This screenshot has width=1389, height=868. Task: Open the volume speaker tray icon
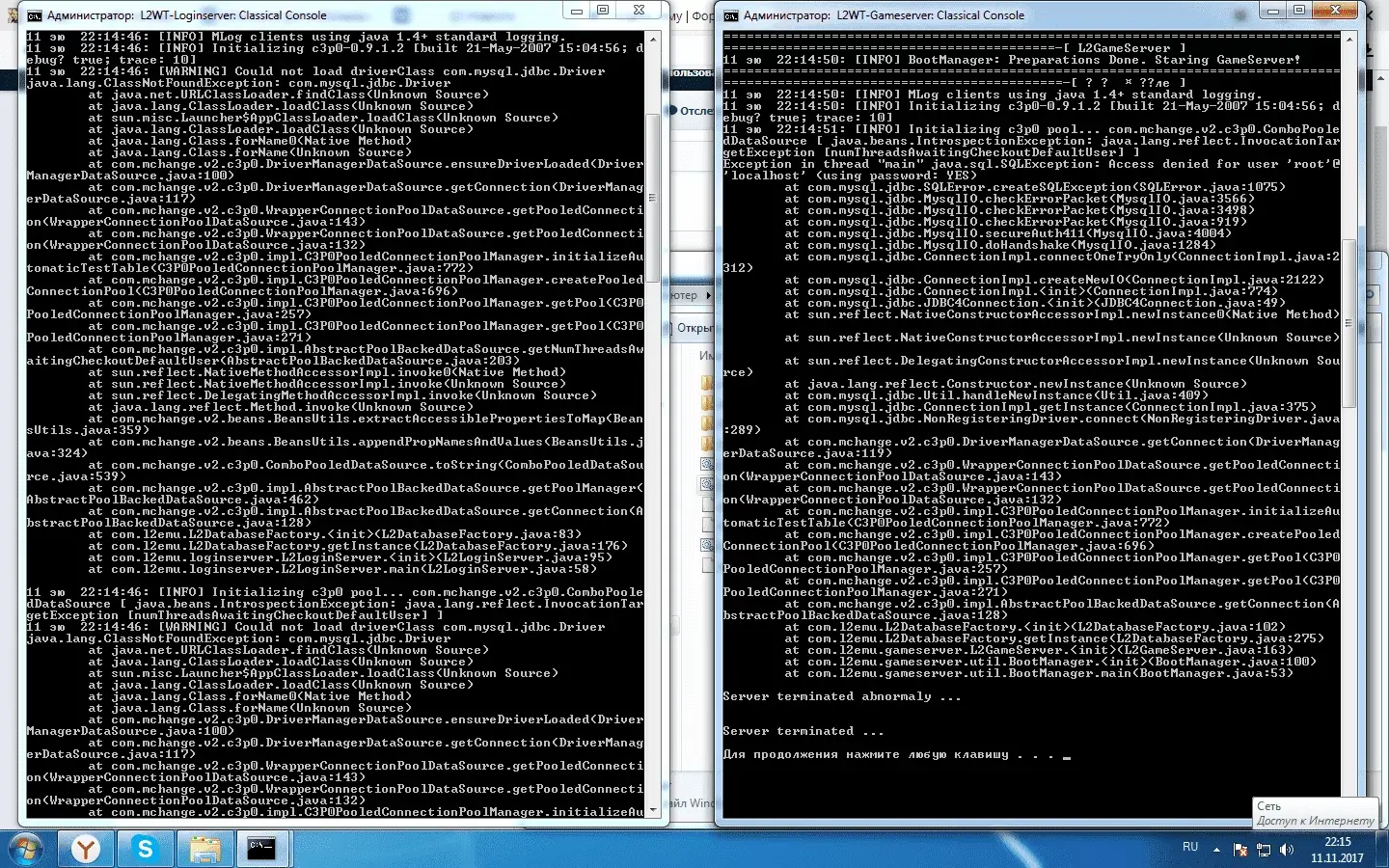(1287, 850)
